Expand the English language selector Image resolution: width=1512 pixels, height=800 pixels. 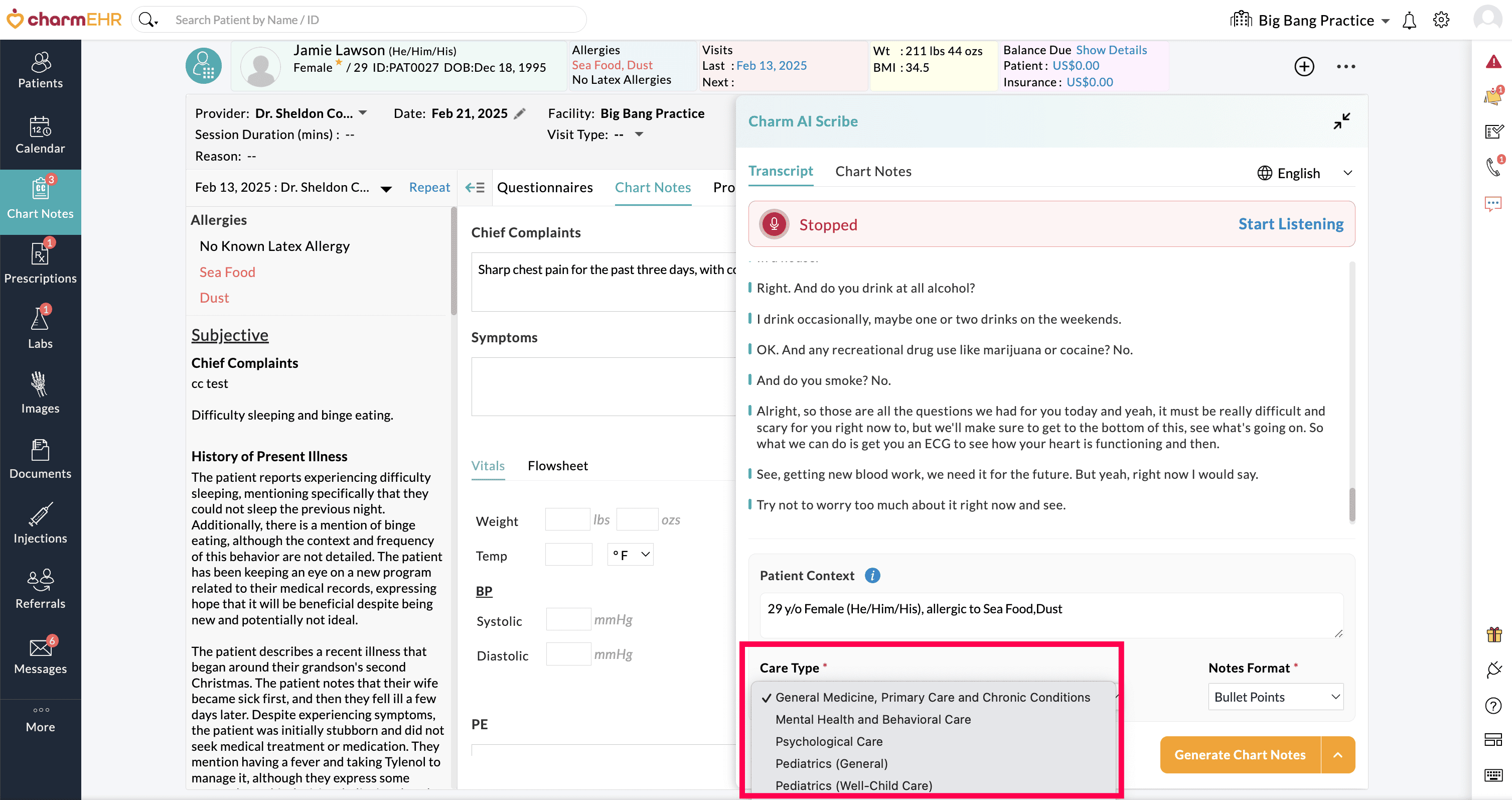(1304, 173)
